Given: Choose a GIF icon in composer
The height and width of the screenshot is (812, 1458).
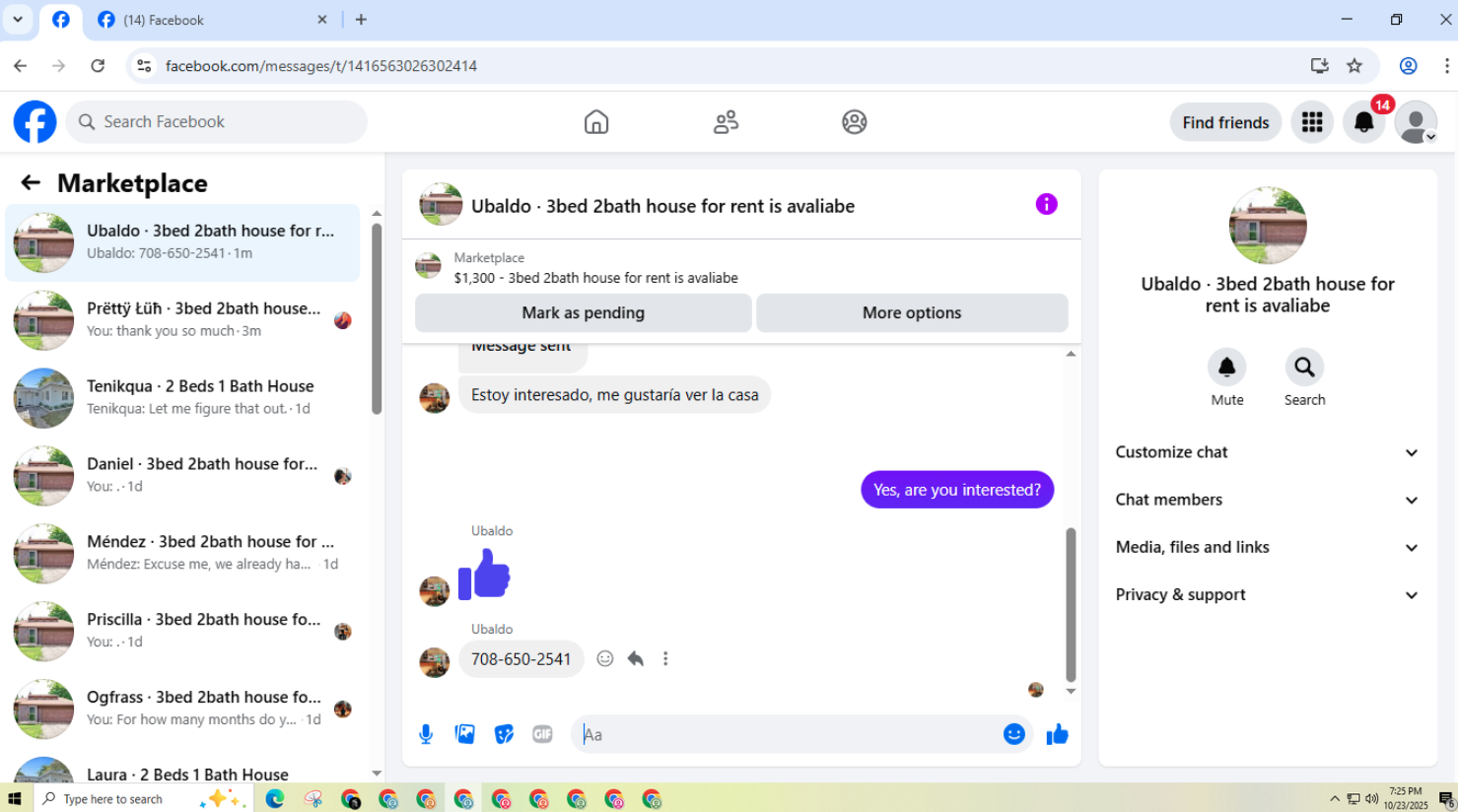Looking at the screenshot, I should tap(542, 734).
